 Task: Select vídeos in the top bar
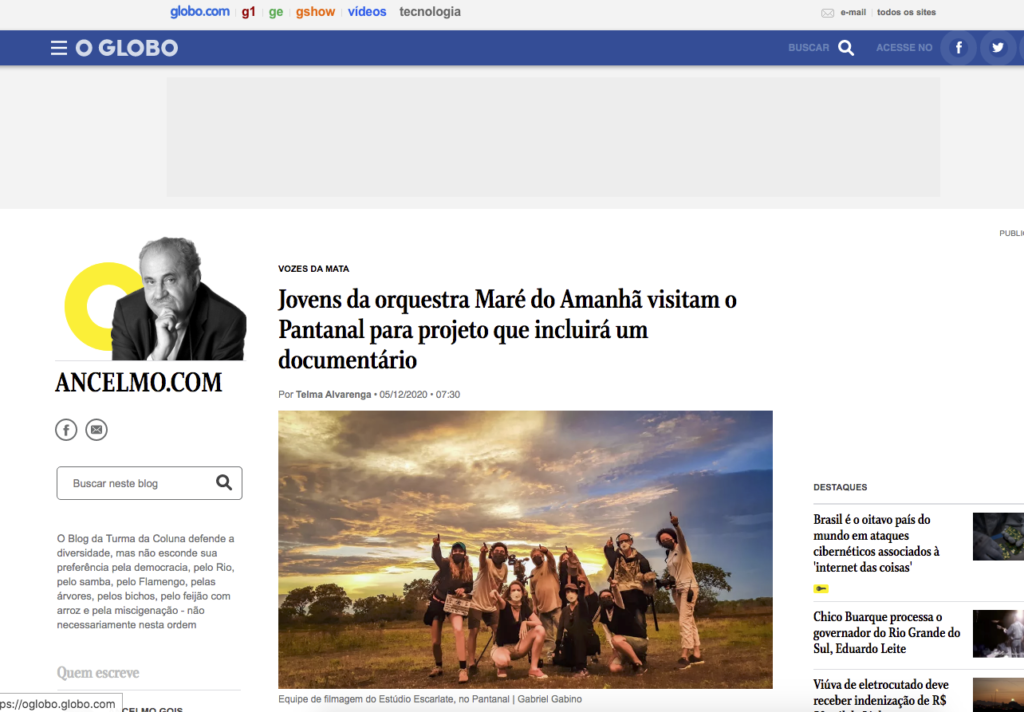pyautogui.click(x=367, y=12)
